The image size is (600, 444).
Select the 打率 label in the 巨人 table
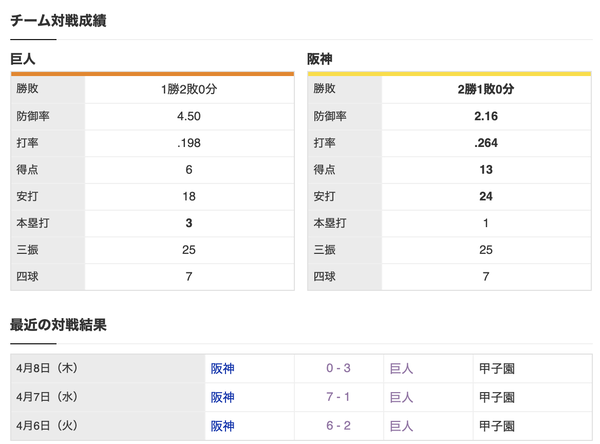coord(27,143)
